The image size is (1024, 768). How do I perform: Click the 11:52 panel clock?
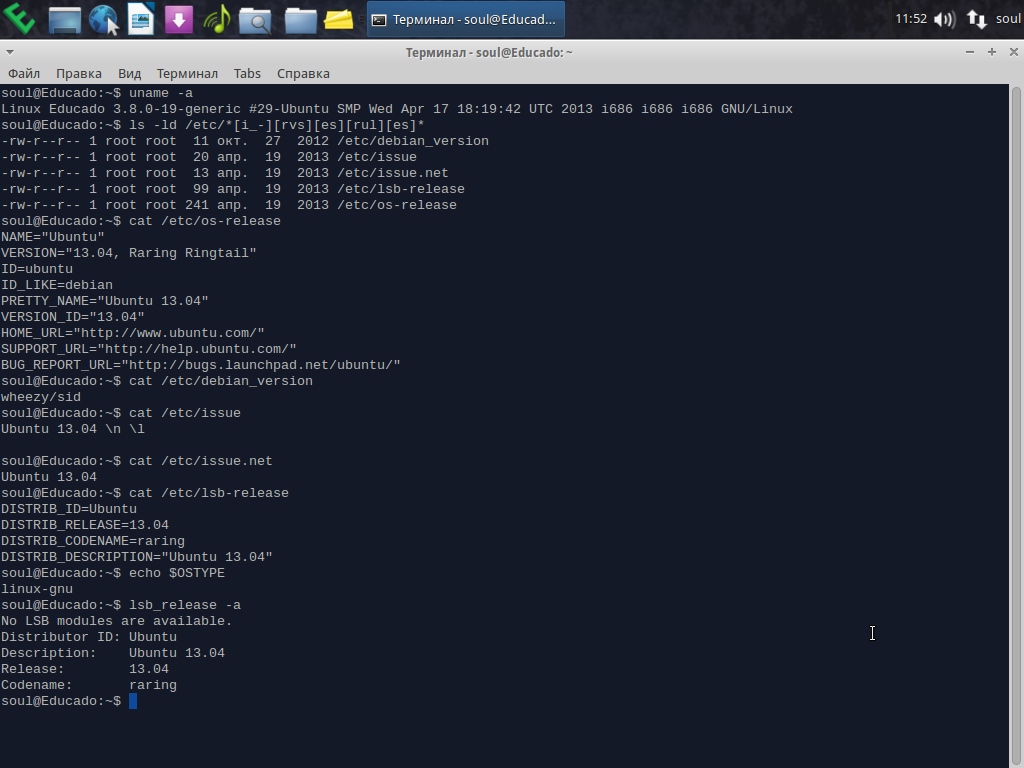click(910, 18)
